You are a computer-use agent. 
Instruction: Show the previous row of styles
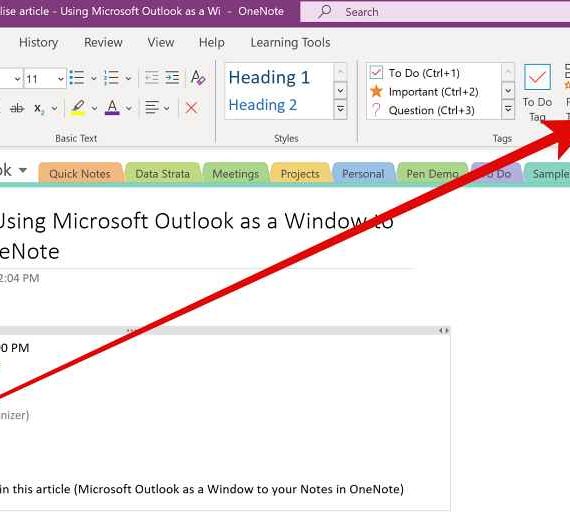tap(341, 72)
